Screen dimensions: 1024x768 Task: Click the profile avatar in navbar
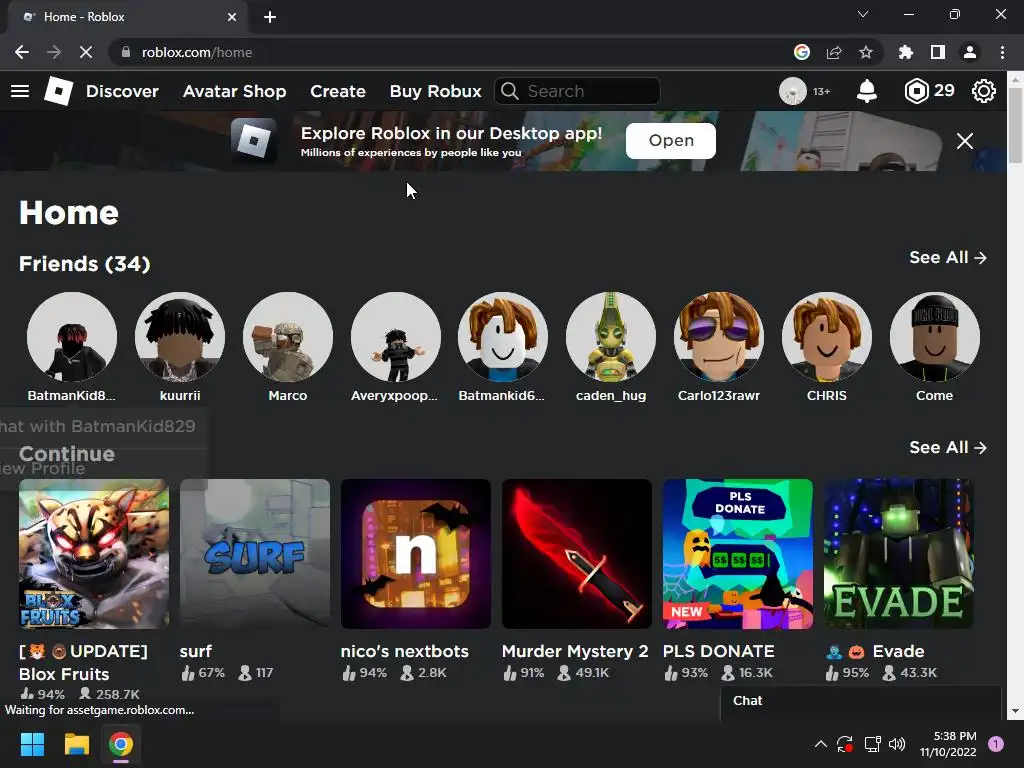[x=793, y=91]
